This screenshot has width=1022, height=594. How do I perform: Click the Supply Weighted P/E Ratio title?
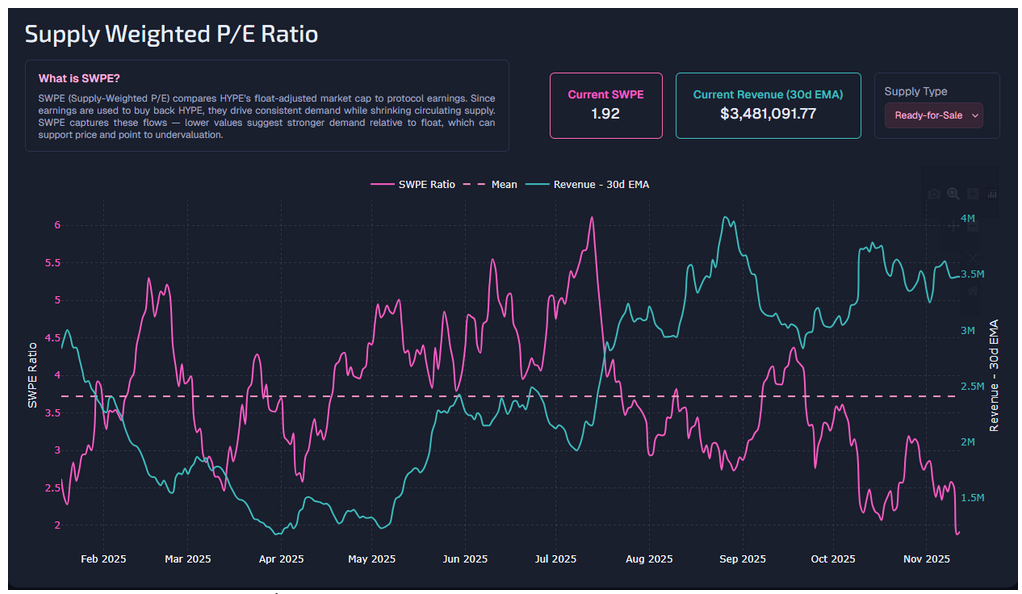point(171,34)
